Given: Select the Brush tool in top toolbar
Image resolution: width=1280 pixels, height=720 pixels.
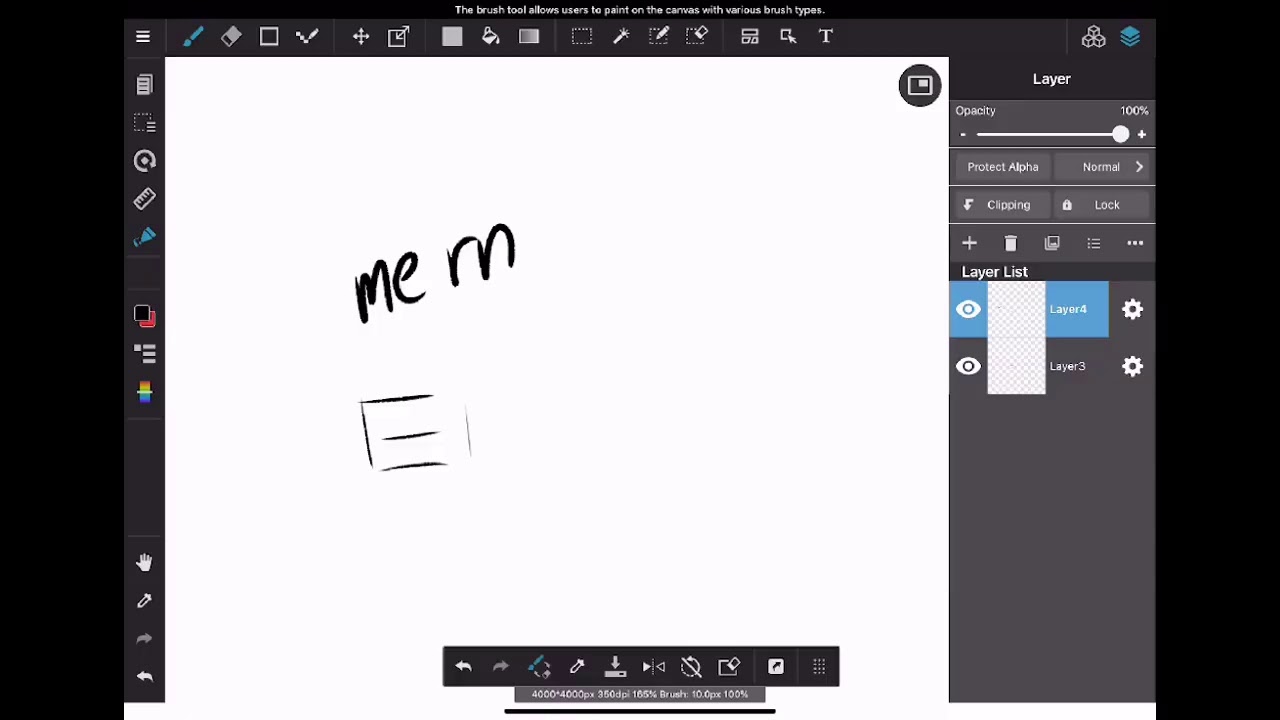Looking at the screenshot, I should 193,37.
